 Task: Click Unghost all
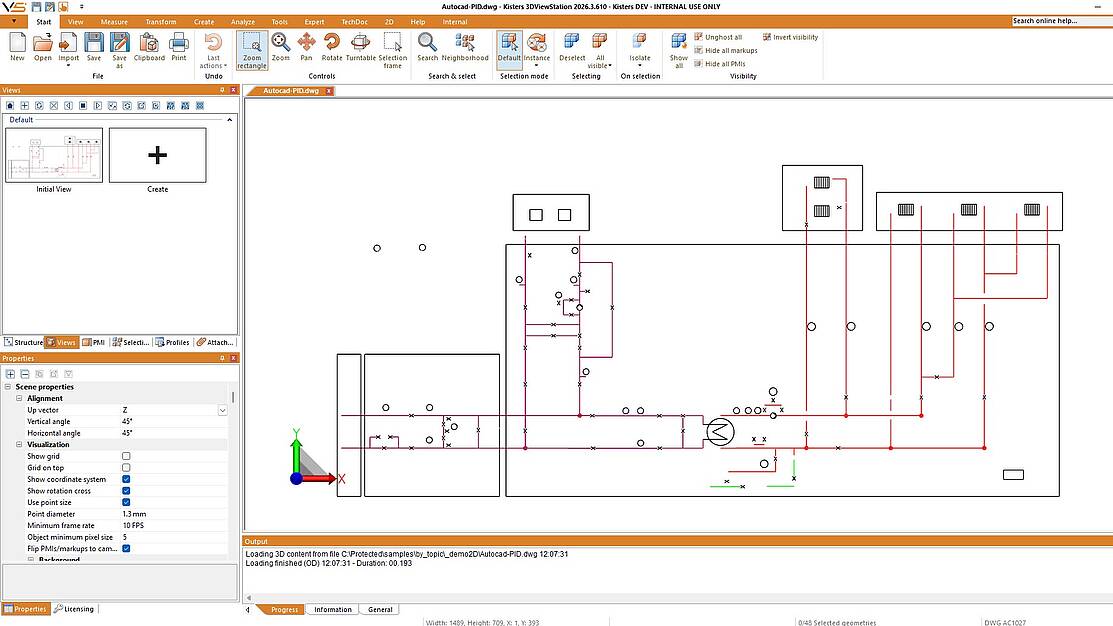point(718,37)
